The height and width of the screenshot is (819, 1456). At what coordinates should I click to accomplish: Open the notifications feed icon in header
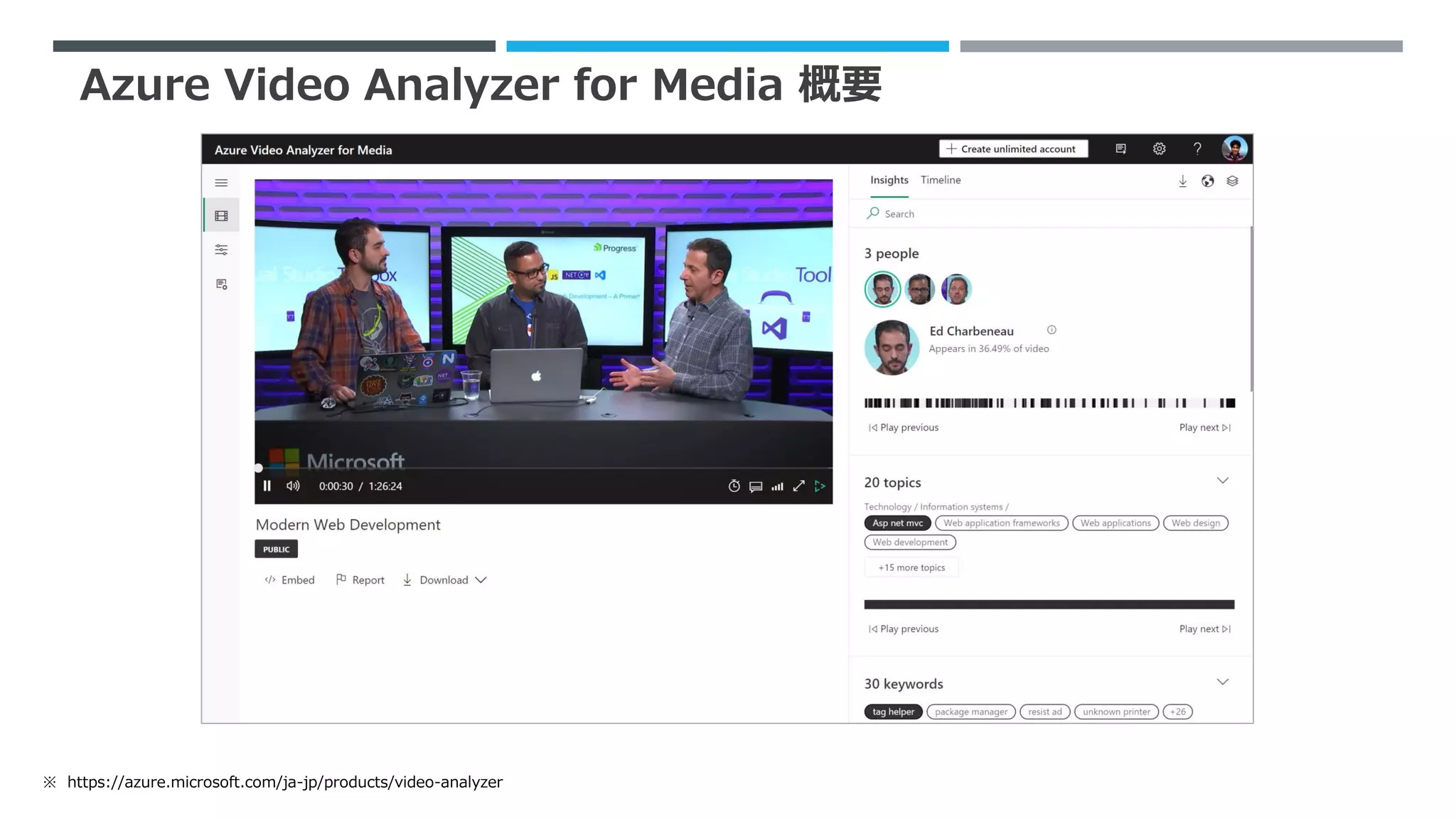[x=1120, y=149]
